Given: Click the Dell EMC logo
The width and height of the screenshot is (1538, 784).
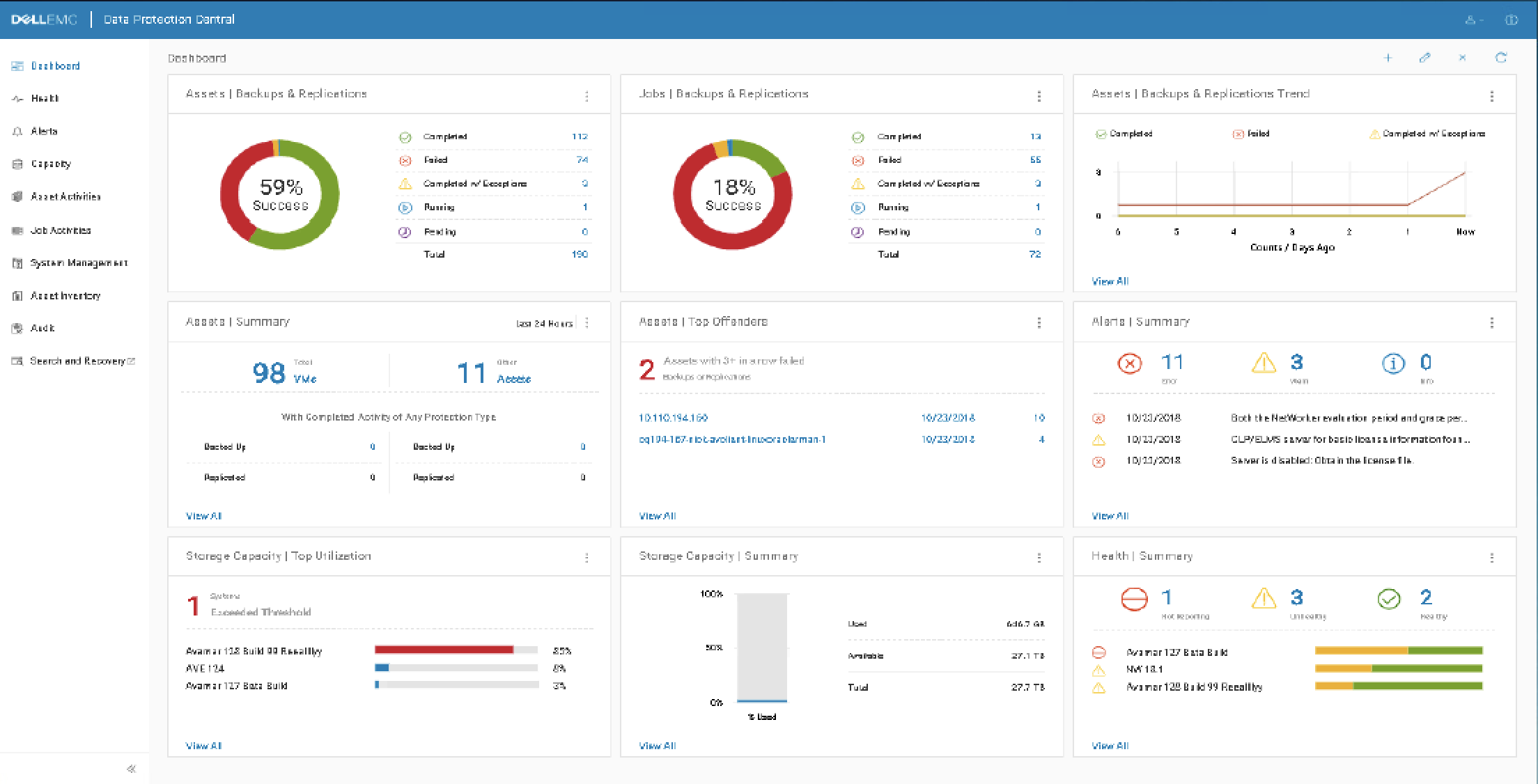Looking at the screenshot, I should [45, 19].
